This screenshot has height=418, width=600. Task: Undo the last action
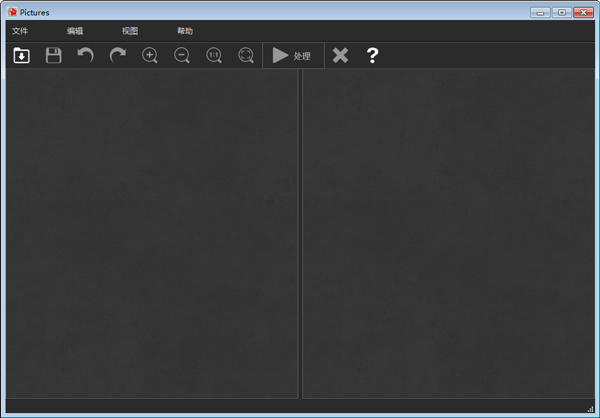(86, 56)
